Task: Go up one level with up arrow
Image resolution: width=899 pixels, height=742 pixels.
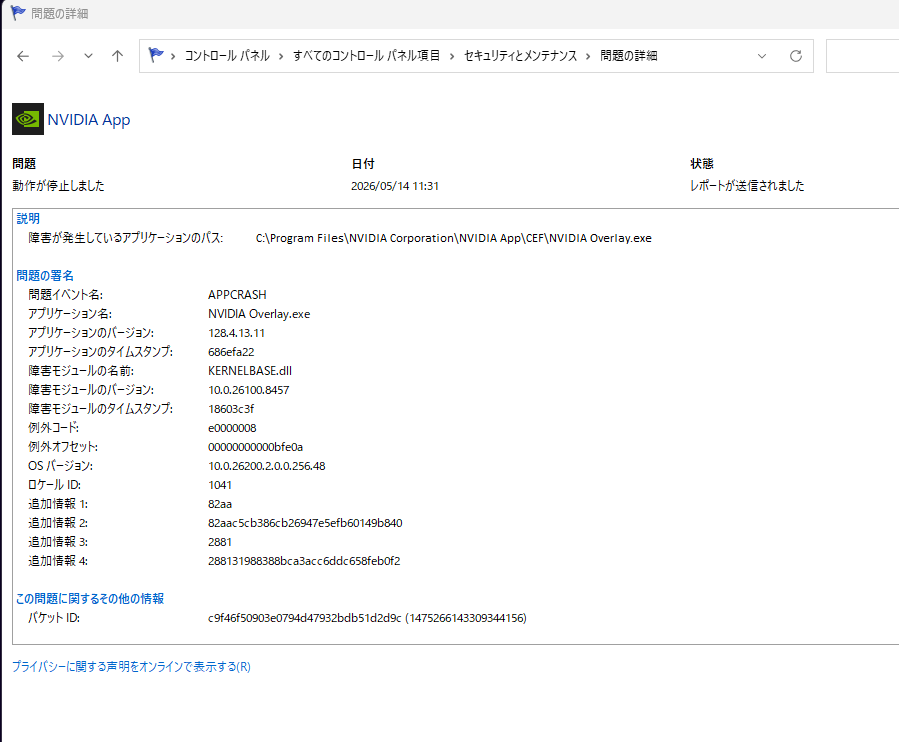Action: click(118, 56)
